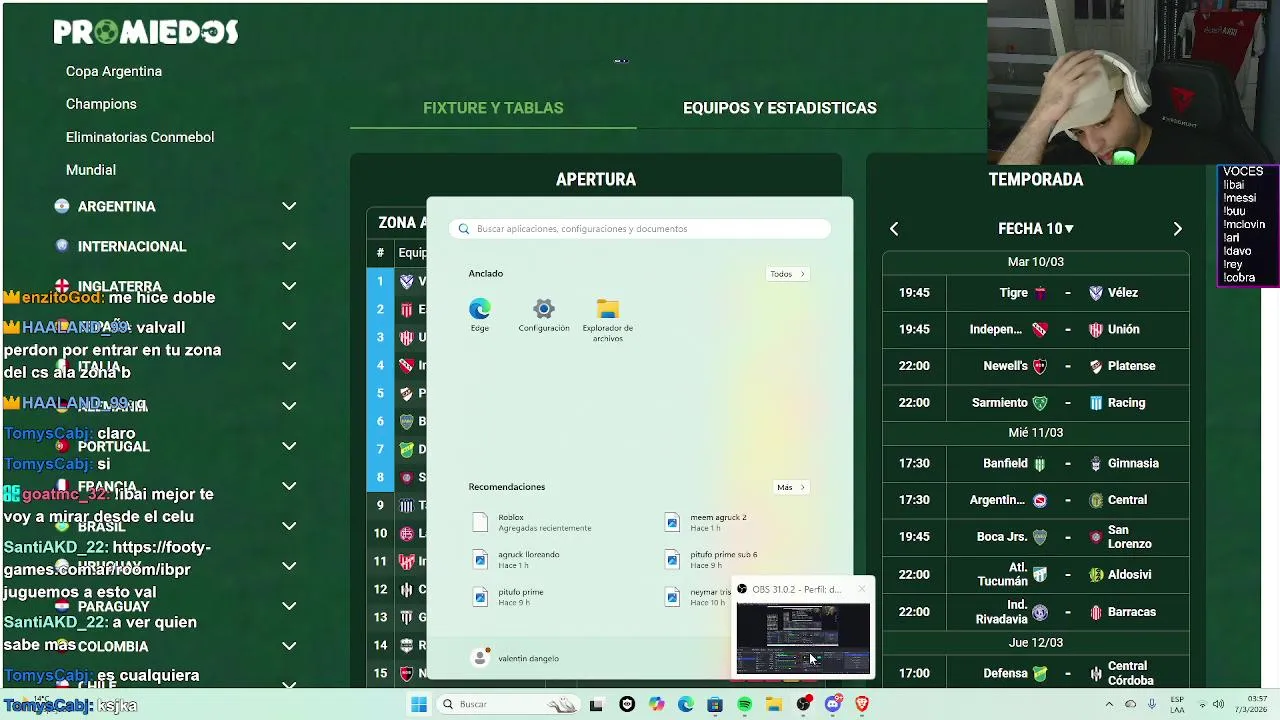Click the Racing team crest

click(1096, 403)
